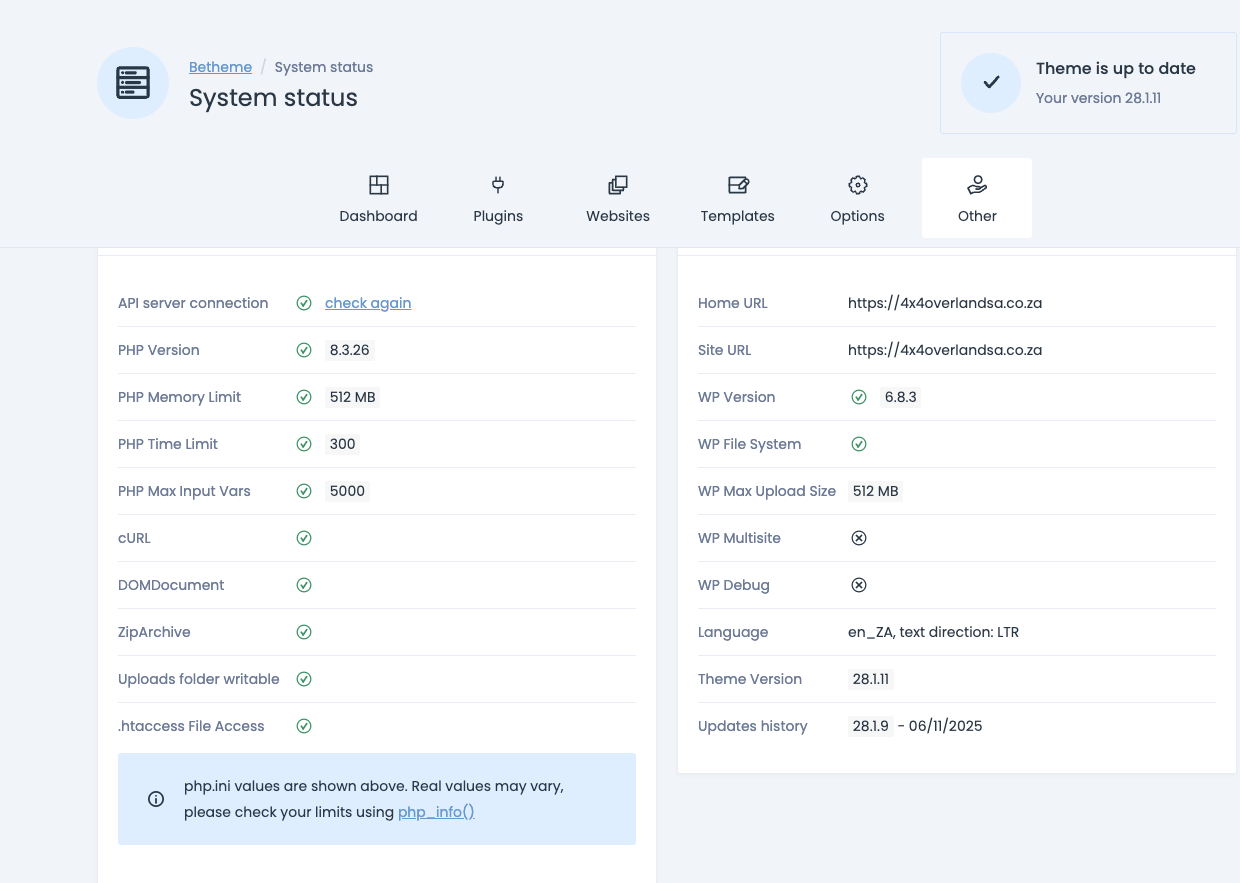Click the Home URL address text

[945, 303]
